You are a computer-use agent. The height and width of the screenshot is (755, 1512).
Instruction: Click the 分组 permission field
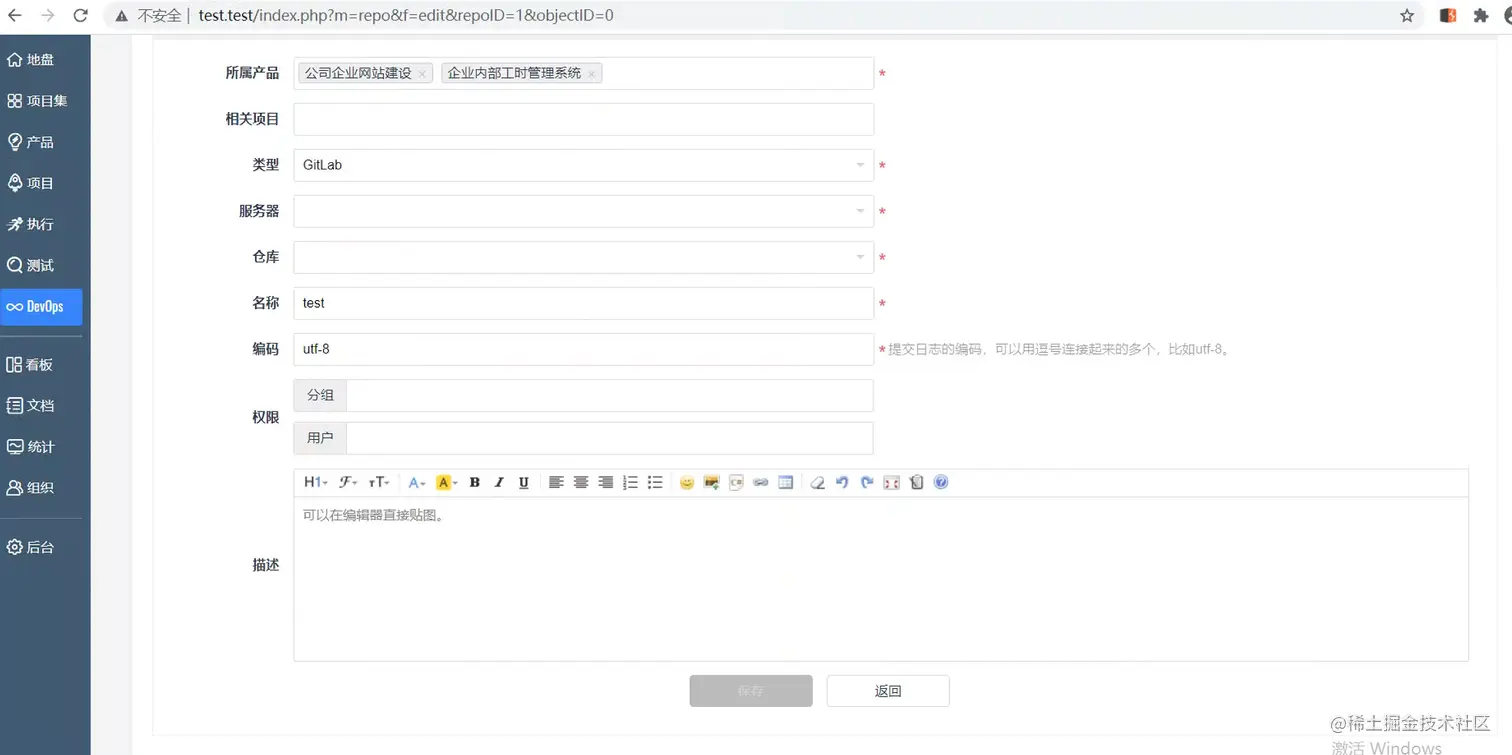609,395
